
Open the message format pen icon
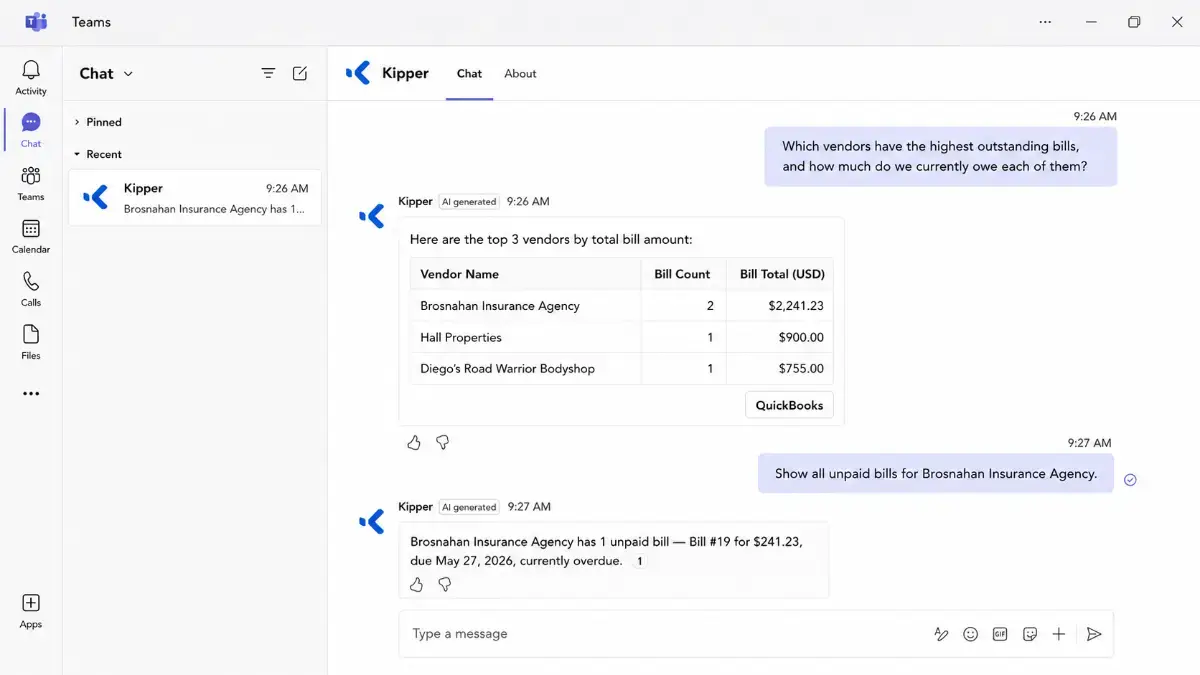tap(941, 634)
